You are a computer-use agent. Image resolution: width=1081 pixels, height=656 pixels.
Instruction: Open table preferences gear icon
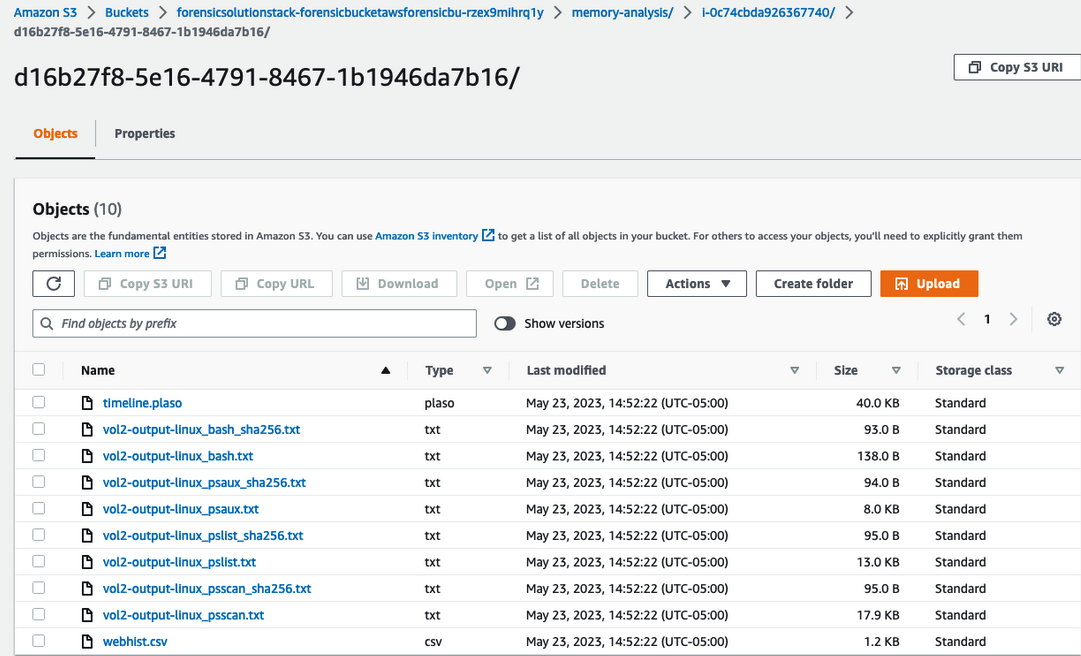[x=1054, y=319]
